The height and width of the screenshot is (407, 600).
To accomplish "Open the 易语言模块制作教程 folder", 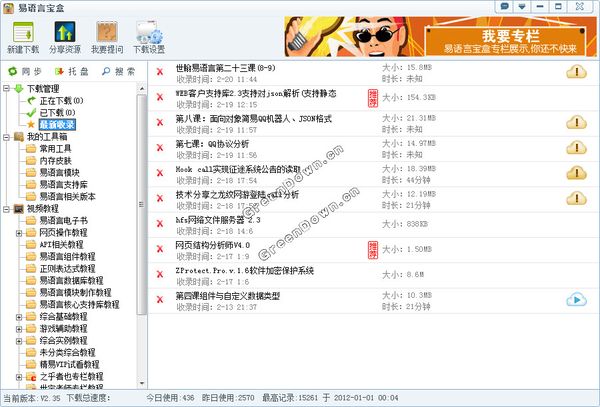I will tap(75, 293).
